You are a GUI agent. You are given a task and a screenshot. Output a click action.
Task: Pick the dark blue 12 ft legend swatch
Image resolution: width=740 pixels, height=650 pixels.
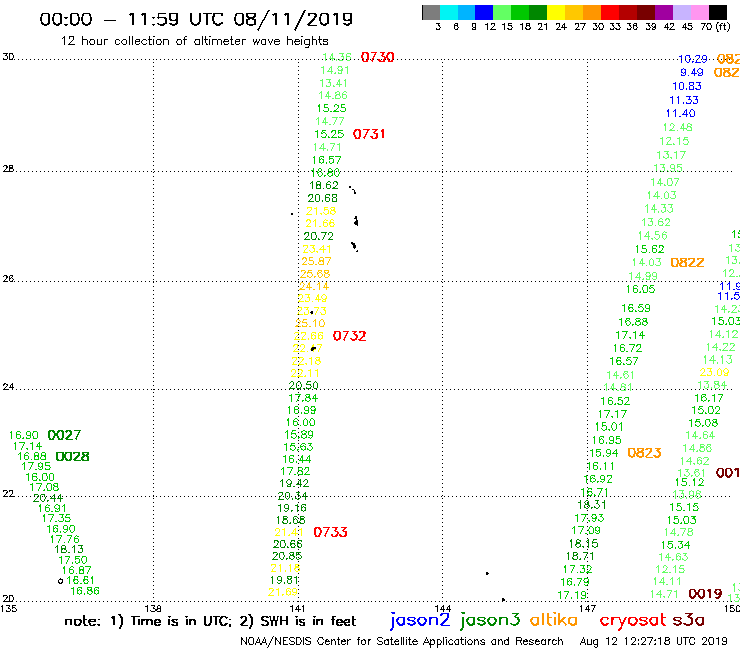tap(485, 13)
